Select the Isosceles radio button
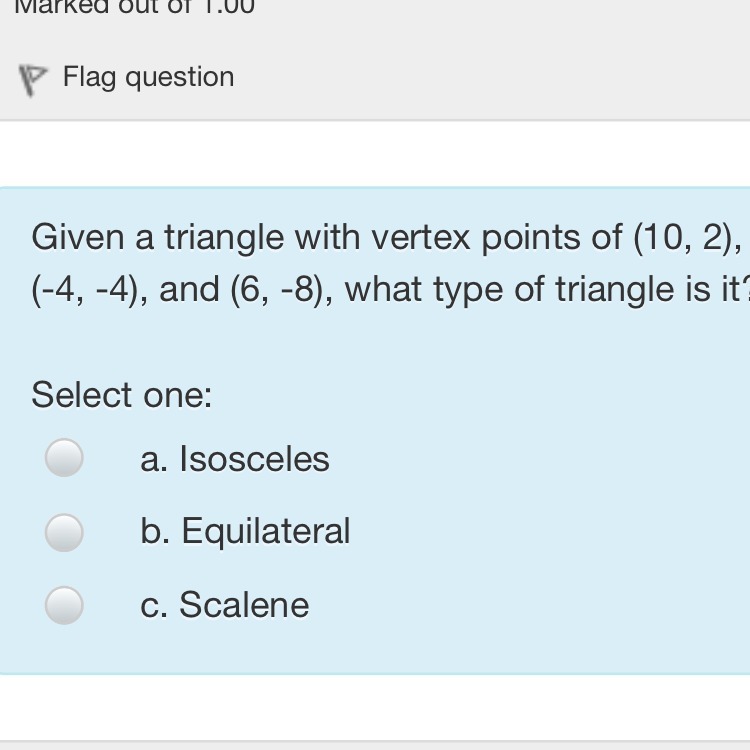 64,458
